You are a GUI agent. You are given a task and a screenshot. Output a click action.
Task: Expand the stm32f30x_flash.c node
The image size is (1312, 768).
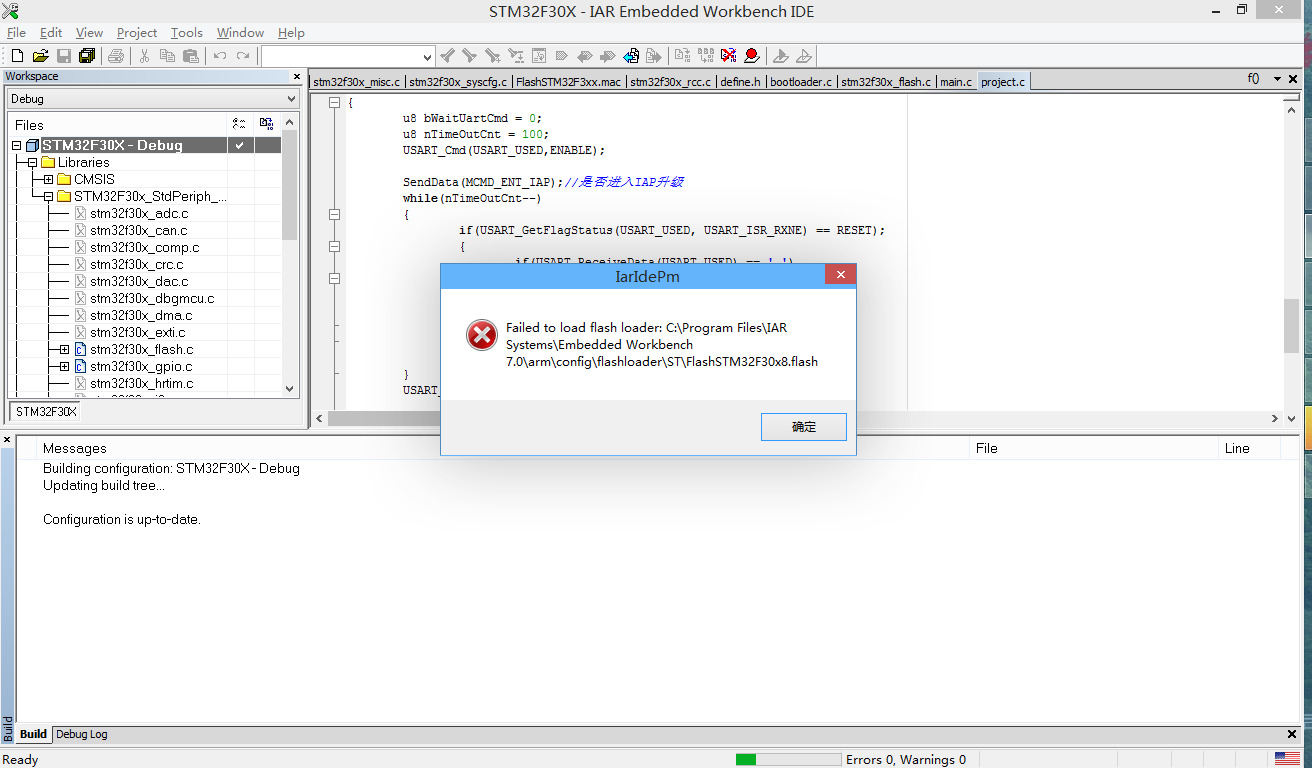point(64,349)
